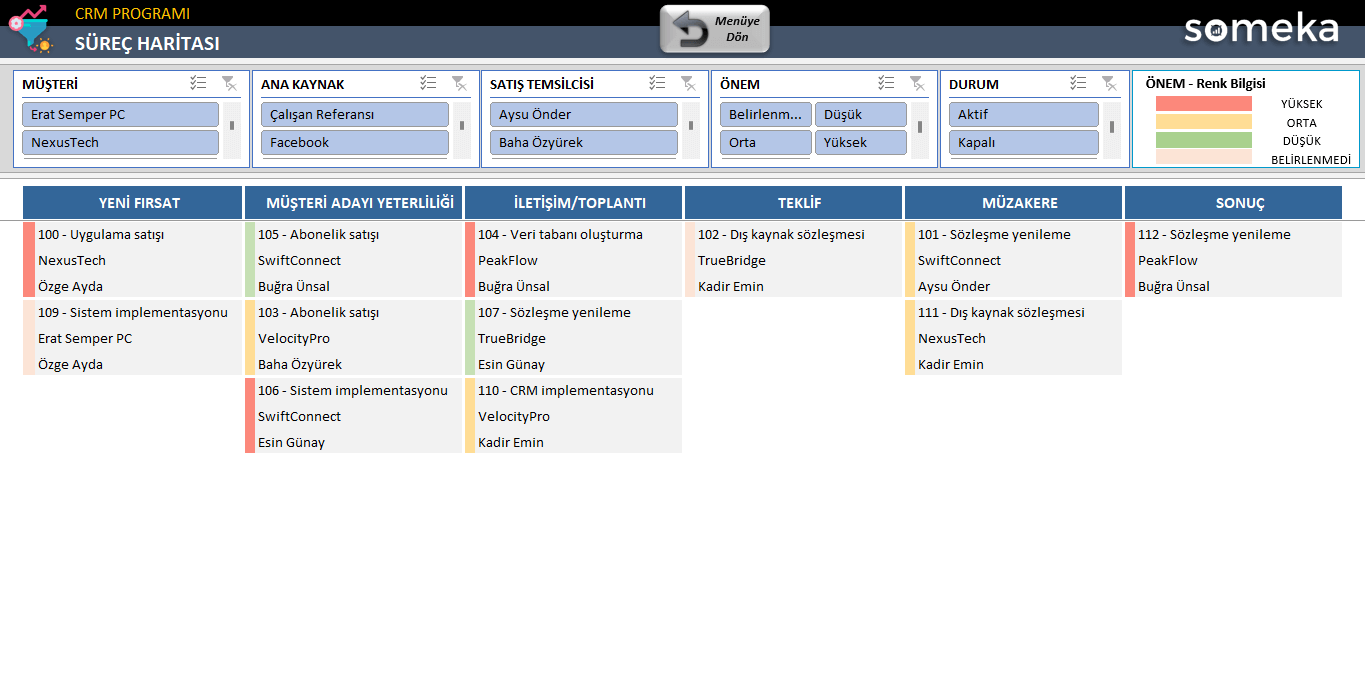1365x700 pixels.
Task: Clear the ANA KAYNAK slicer filter
Action: [459, 84]
